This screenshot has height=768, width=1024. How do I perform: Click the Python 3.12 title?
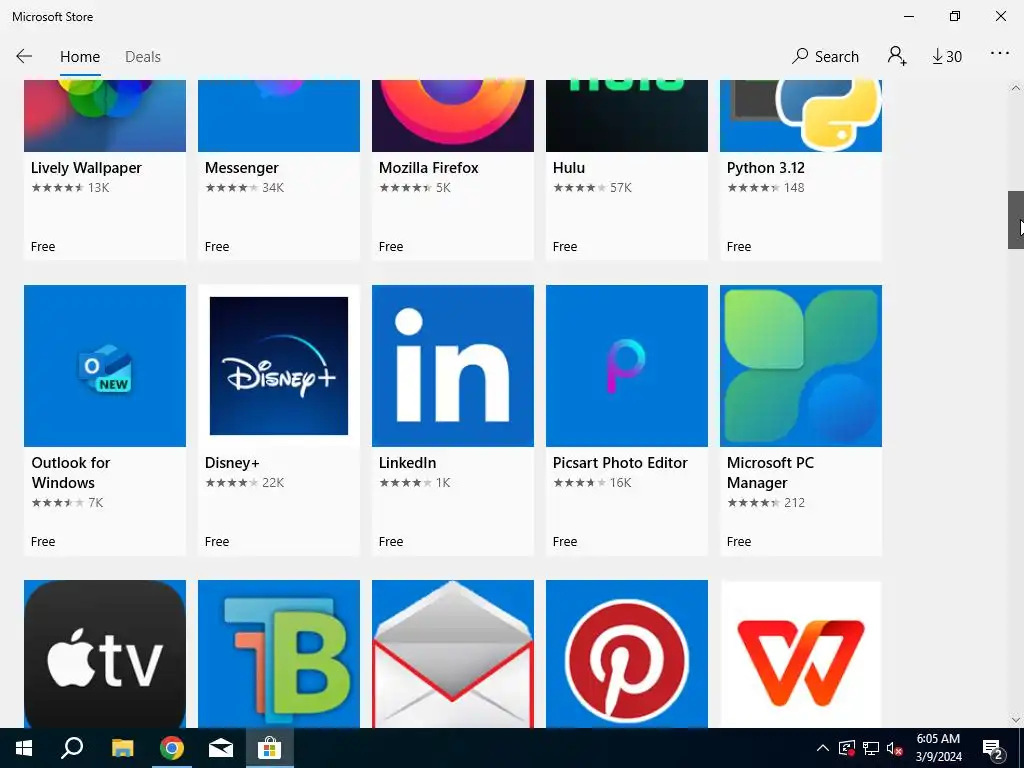(x=765, y=168)
